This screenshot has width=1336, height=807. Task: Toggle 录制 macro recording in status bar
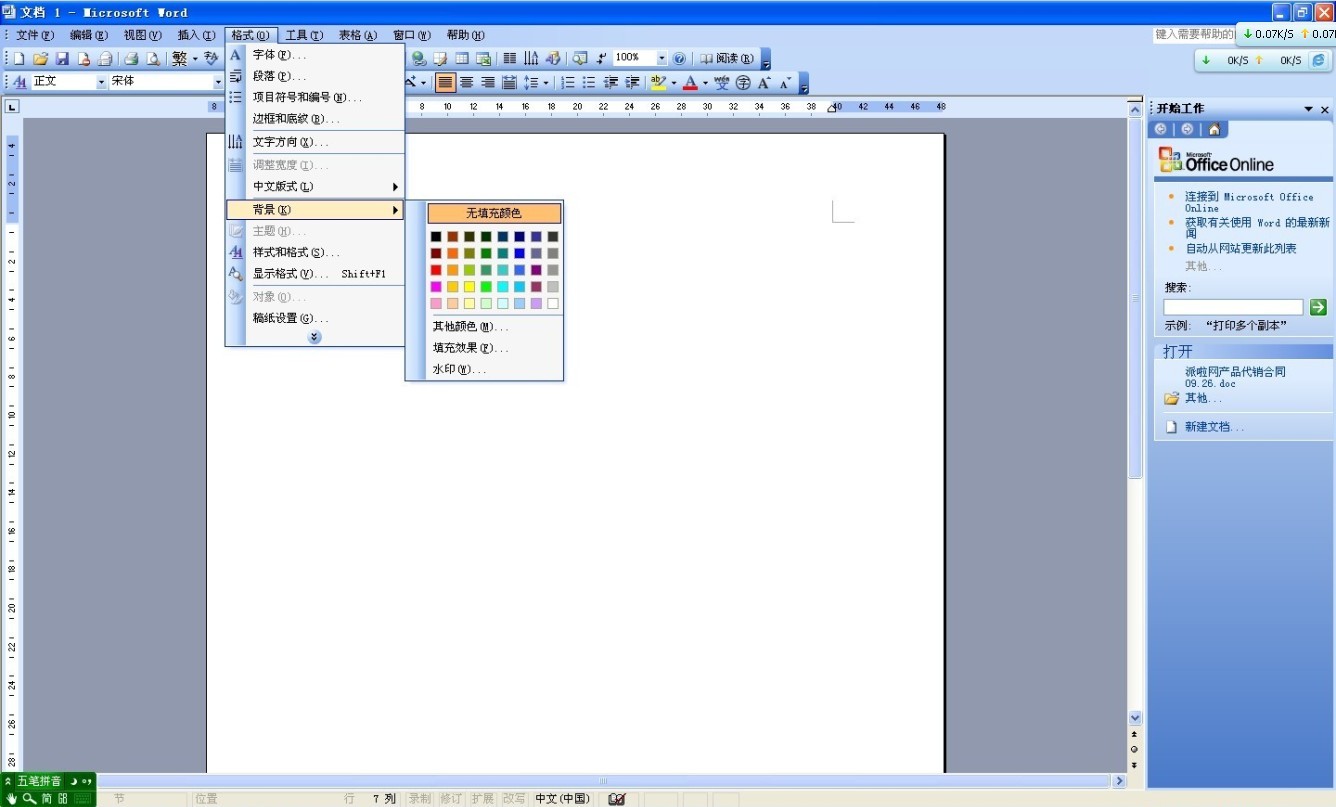coord(420,799)
